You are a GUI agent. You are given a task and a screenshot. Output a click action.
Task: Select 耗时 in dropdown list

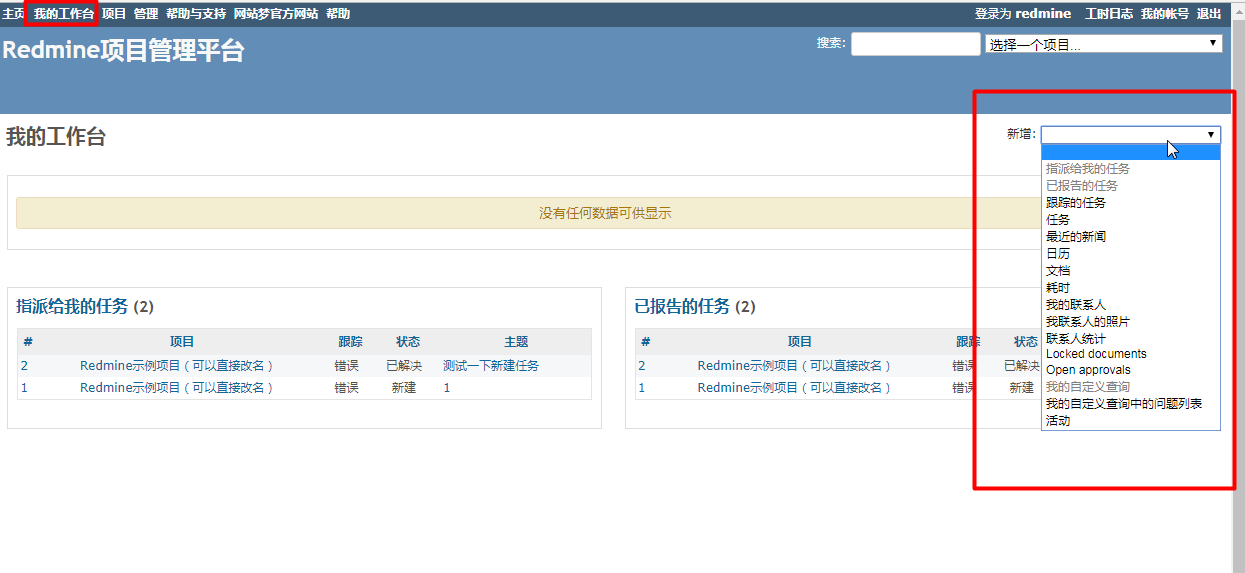[x=1131, y=288]
